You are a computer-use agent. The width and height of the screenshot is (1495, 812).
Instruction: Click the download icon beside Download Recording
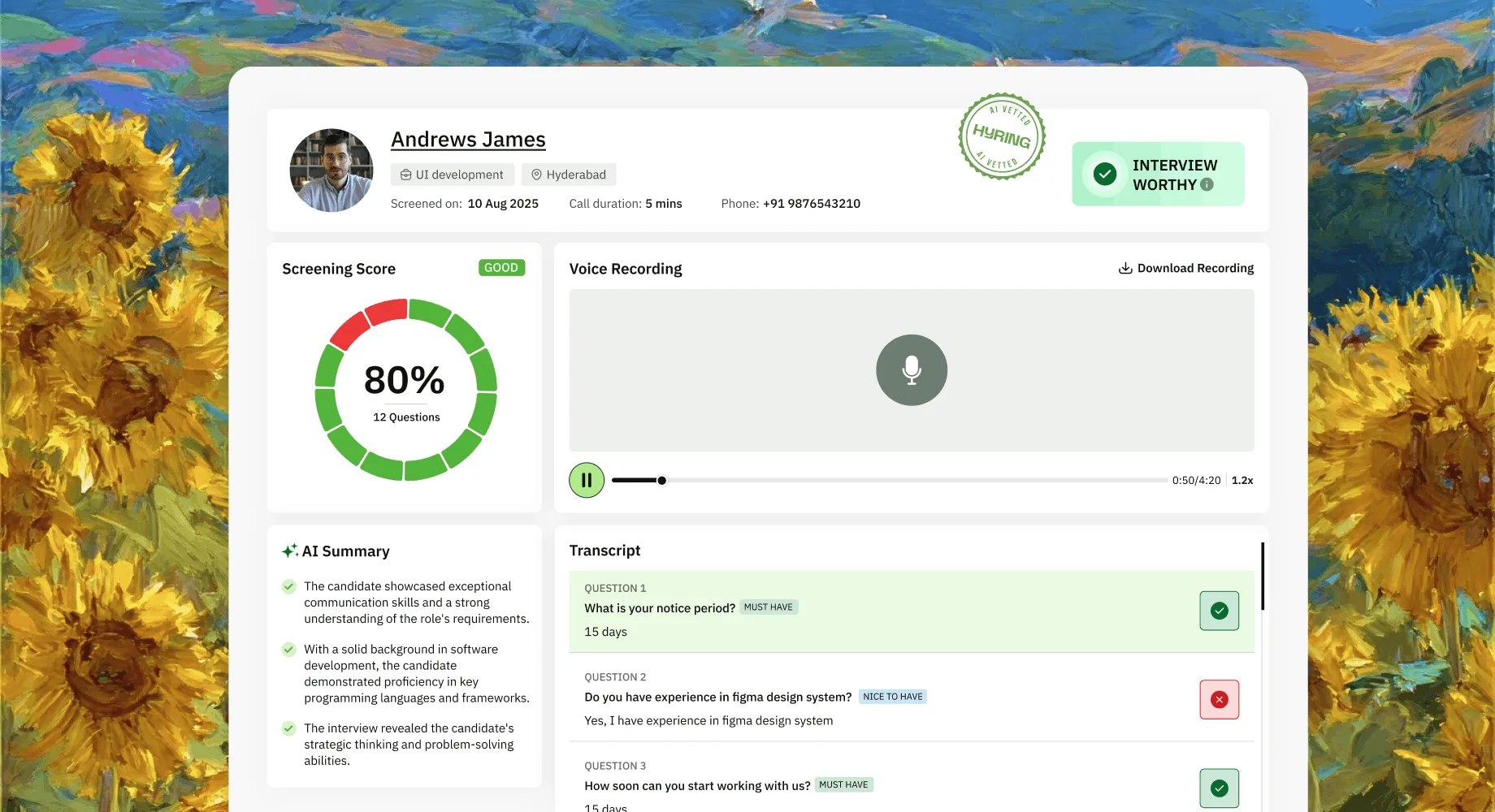(1125, 268)
